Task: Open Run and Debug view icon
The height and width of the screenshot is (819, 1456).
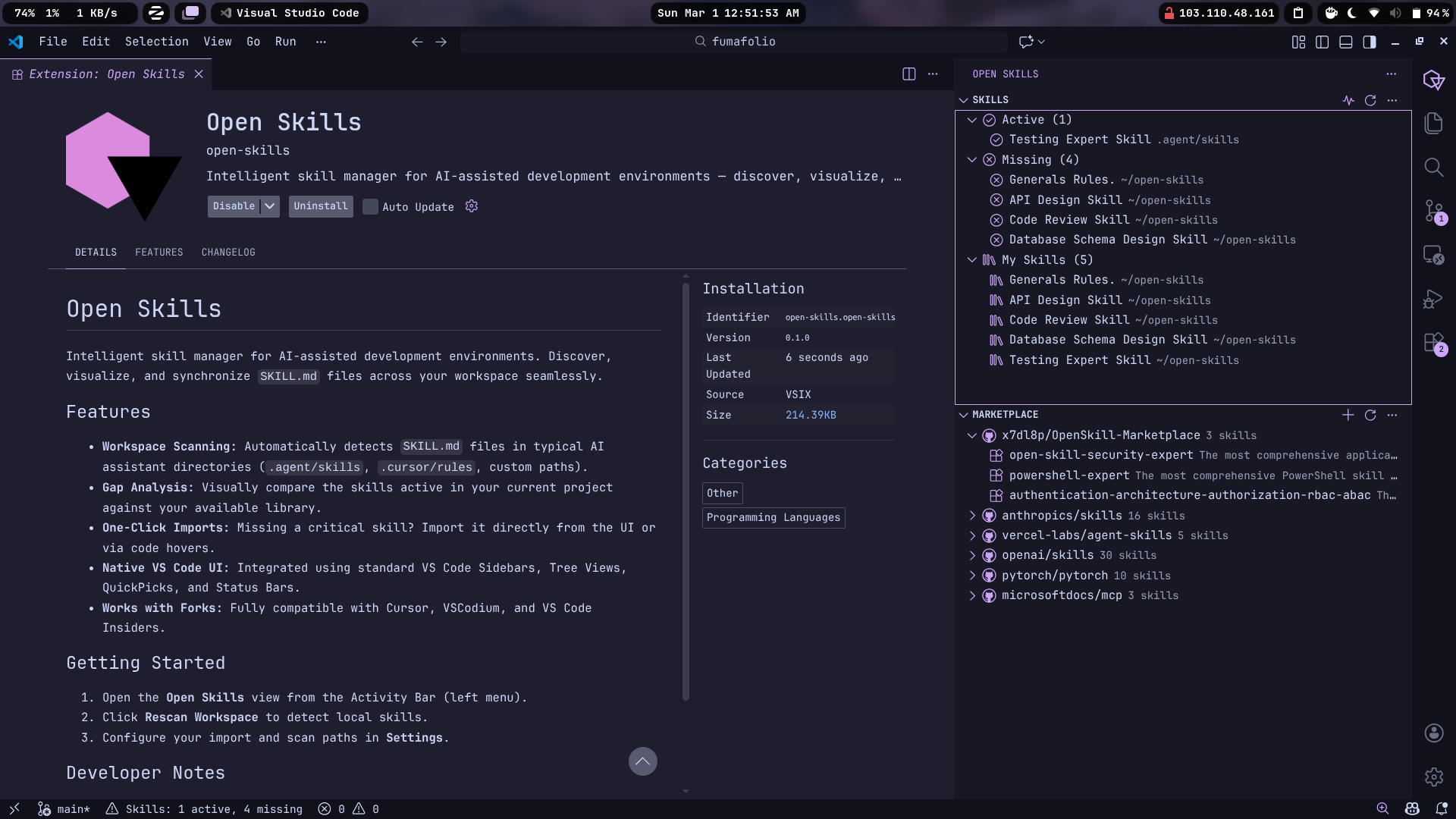Action: [1433, 299]
